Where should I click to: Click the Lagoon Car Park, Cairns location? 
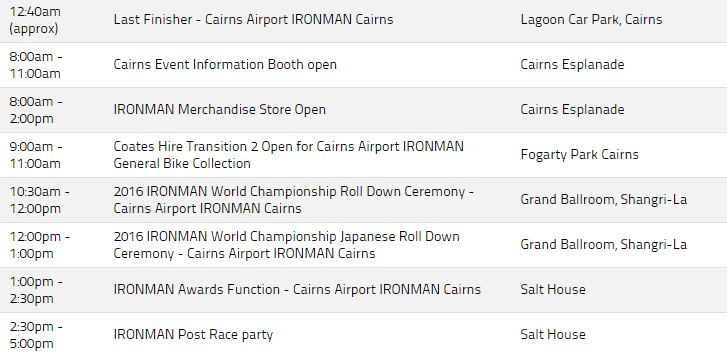(591, 19)
